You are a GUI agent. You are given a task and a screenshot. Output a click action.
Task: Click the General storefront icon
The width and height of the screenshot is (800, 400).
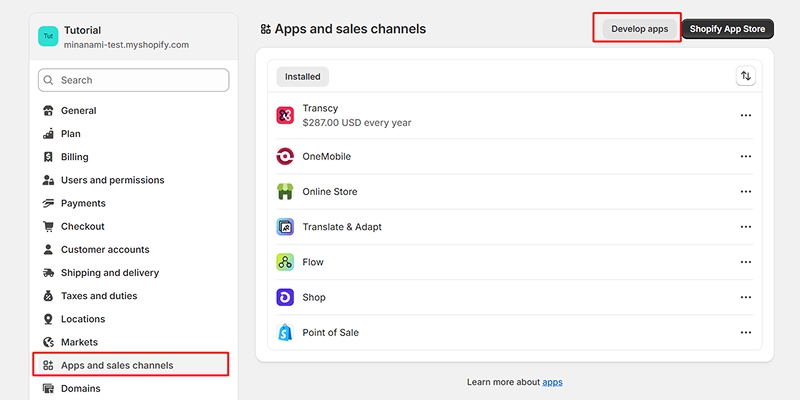coord(48,111)
